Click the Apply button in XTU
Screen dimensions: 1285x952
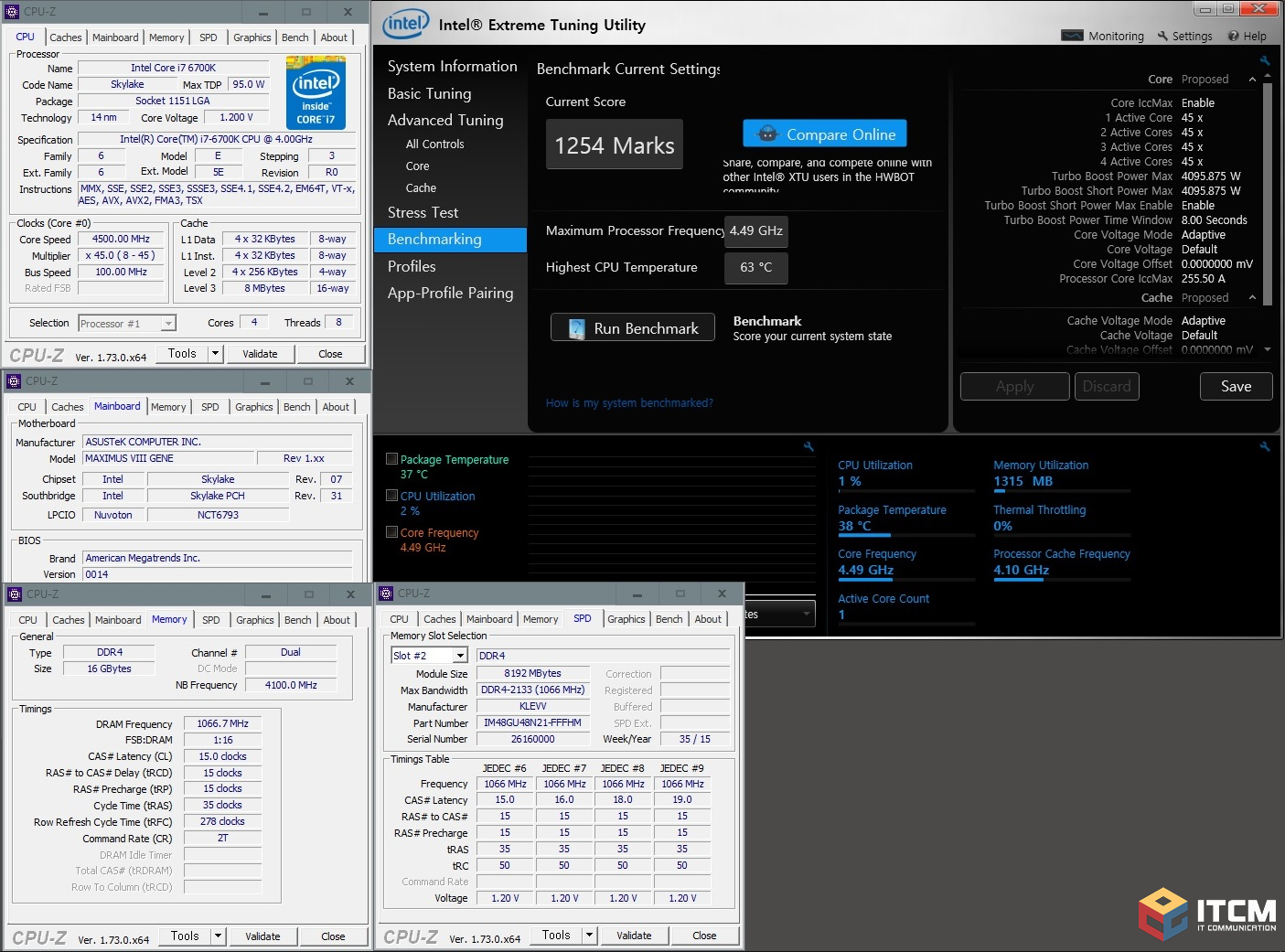1014,386
